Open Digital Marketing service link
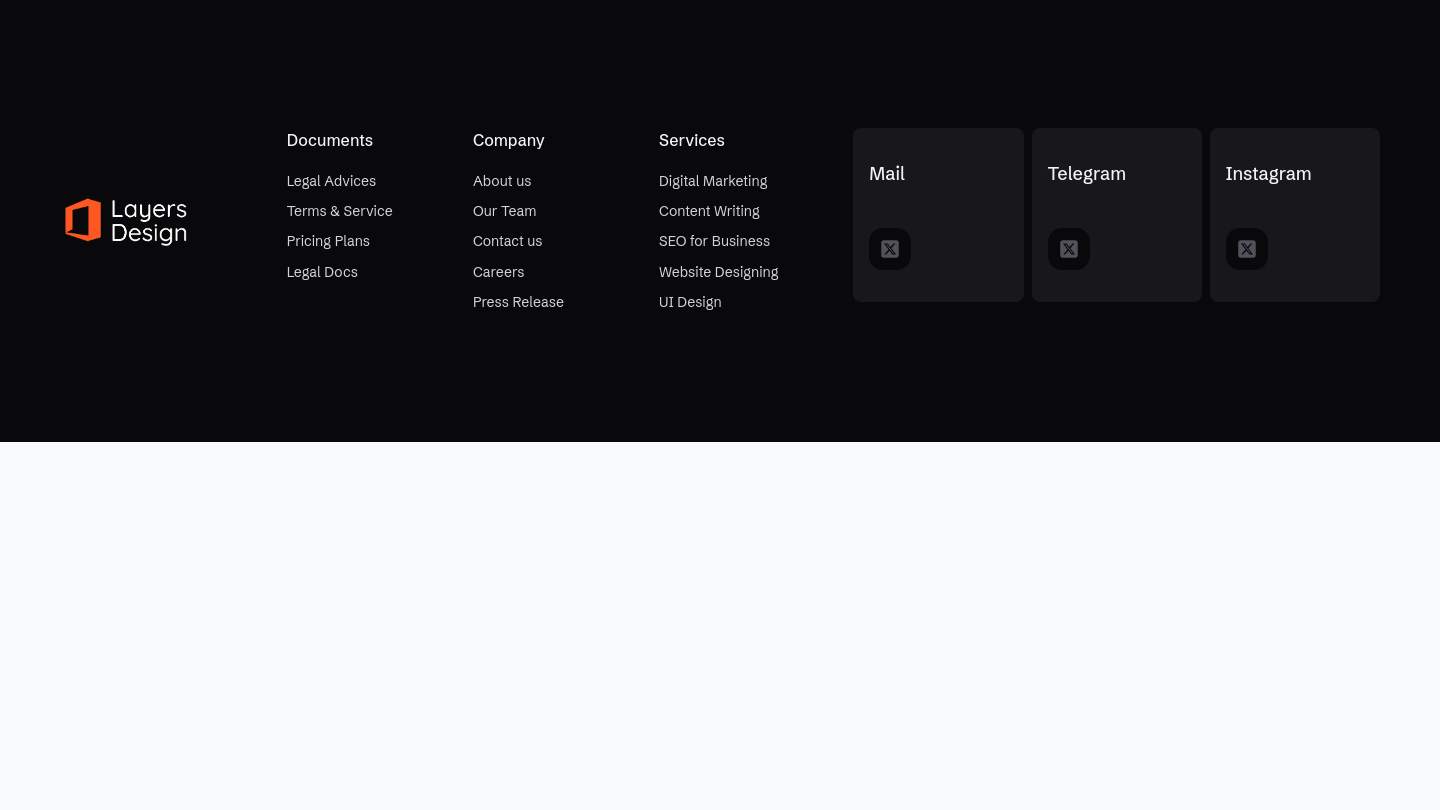 713,181
